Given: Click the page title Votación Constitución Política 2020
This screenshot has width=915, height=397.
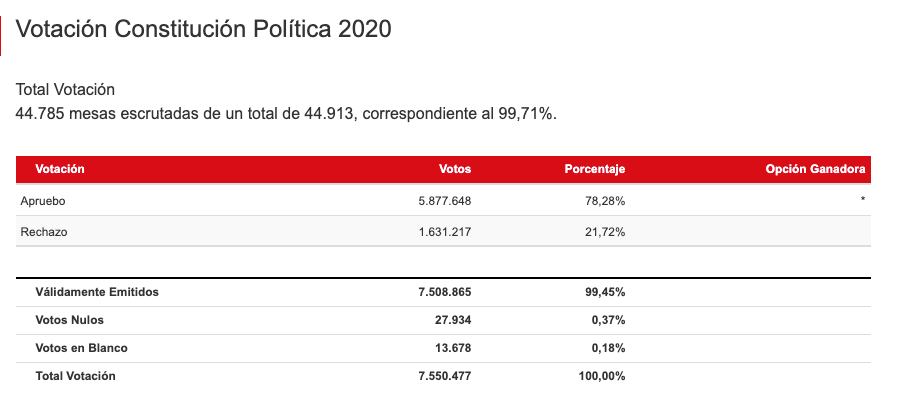Looking at the screenshot, I should pos(204,29).
